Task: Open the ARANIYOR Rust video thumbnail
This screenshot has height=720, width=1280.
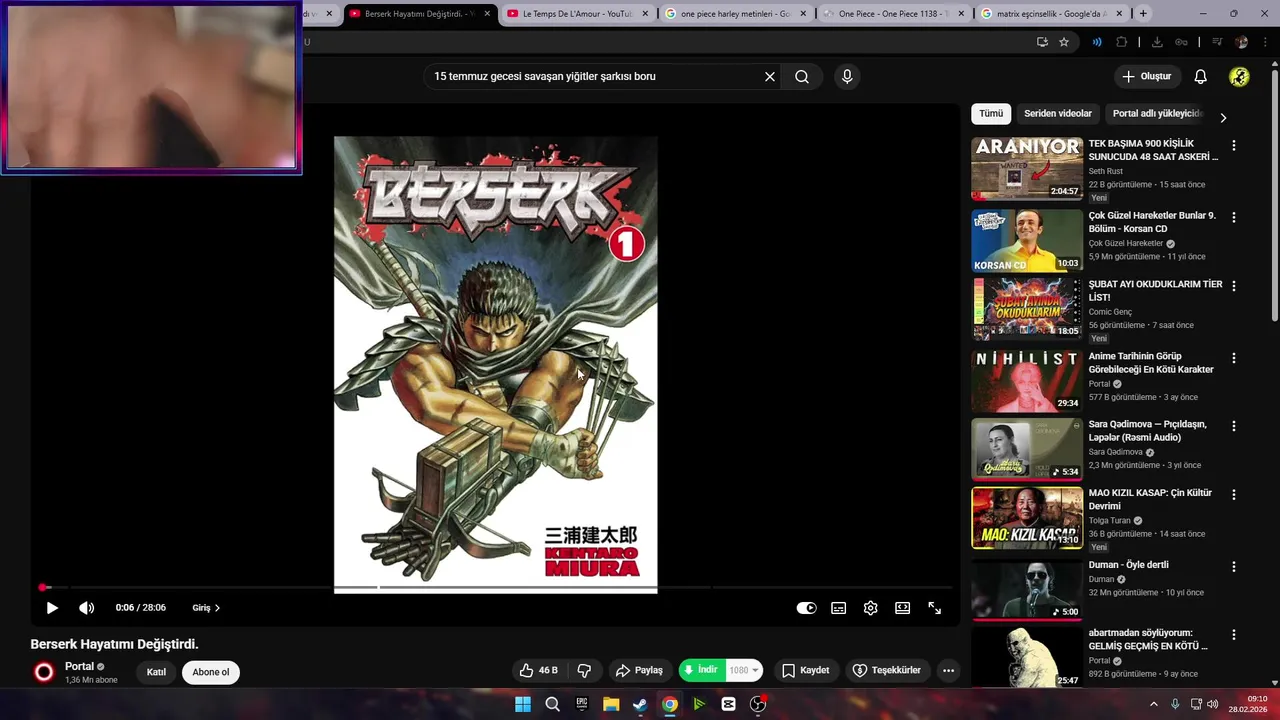Action: (1027, 168)
